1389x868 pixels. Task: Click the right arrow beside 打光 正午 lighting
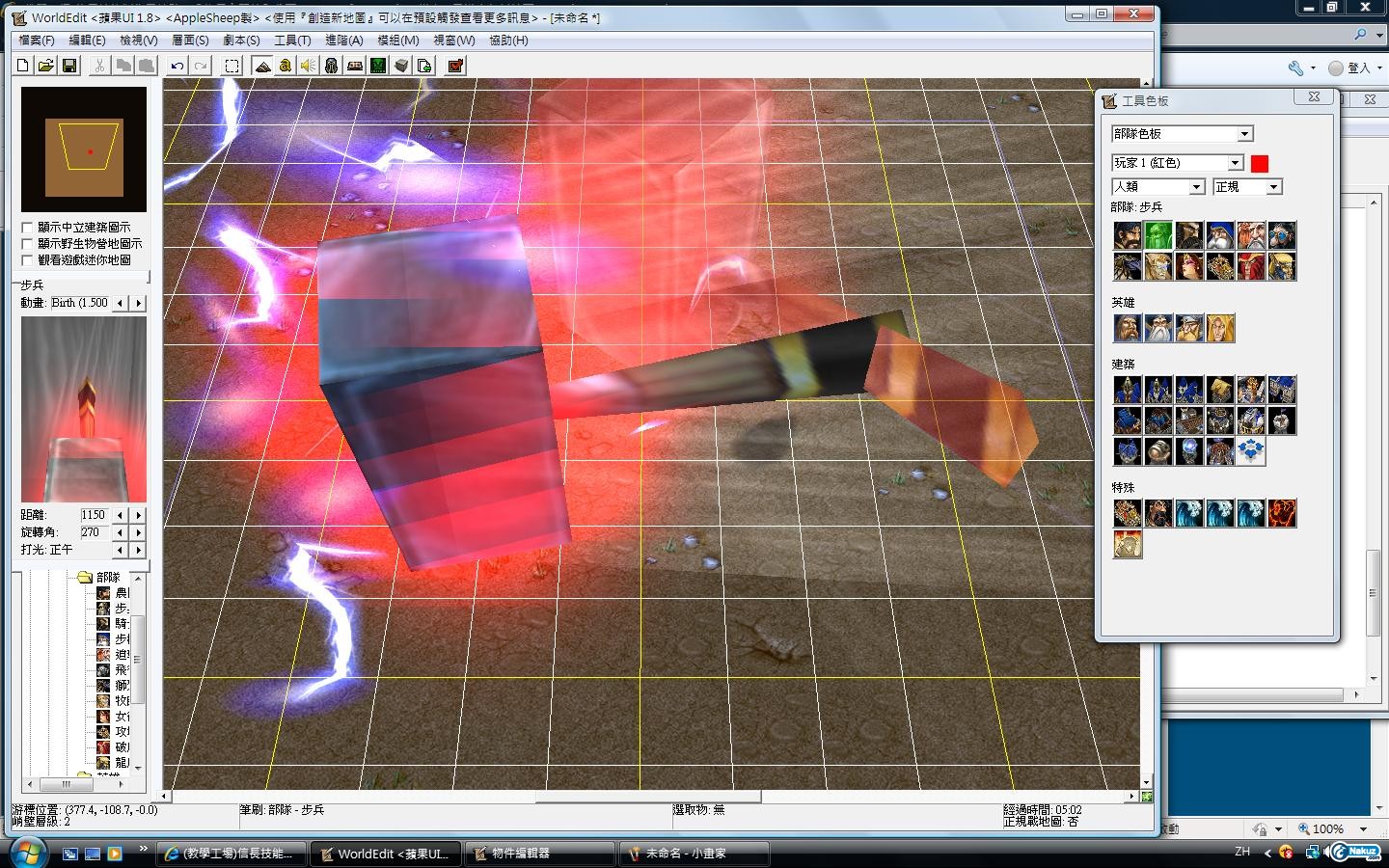point(139,550)
